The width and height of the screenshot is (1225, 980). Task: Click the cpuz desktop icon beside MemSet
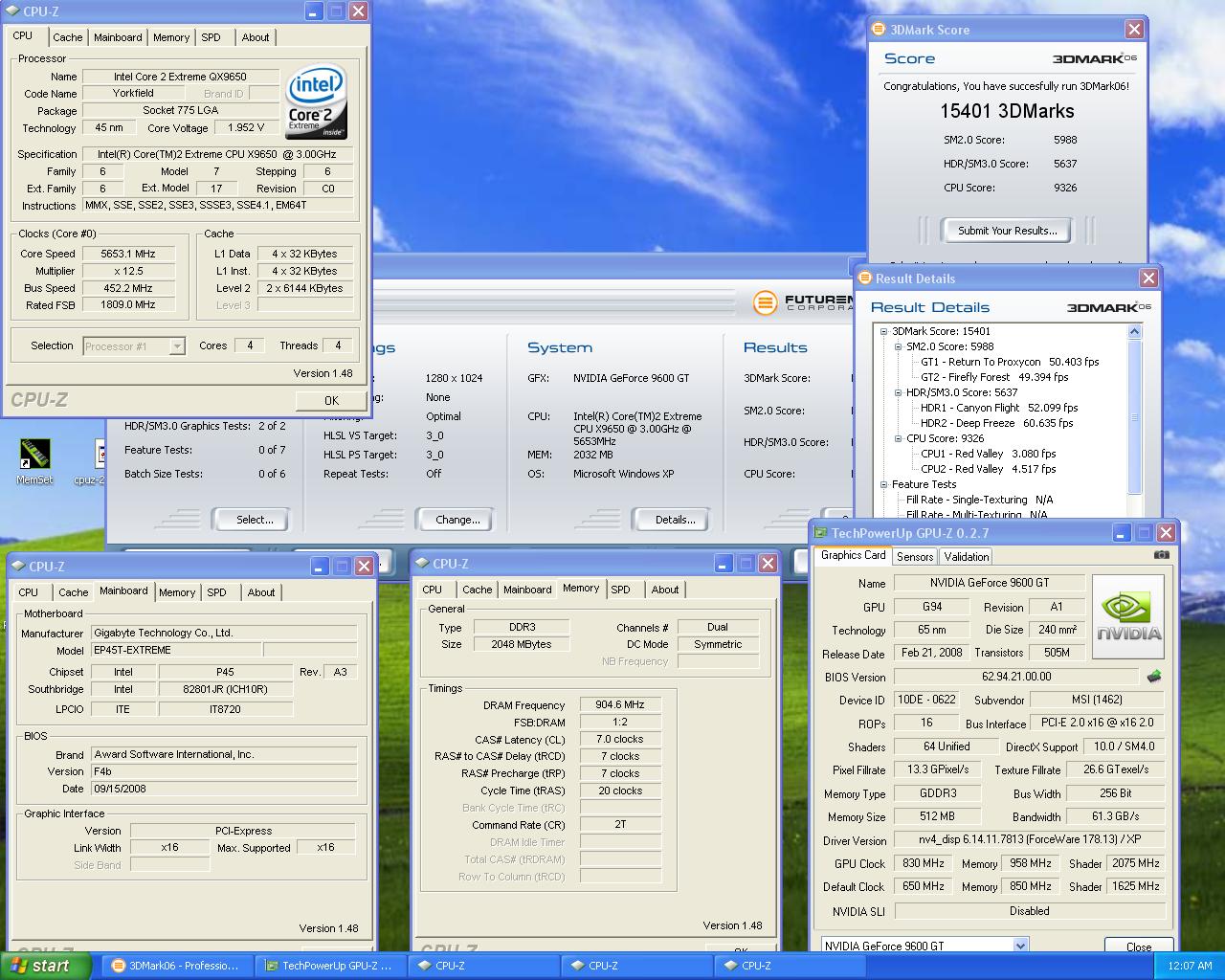coord(99,456)
